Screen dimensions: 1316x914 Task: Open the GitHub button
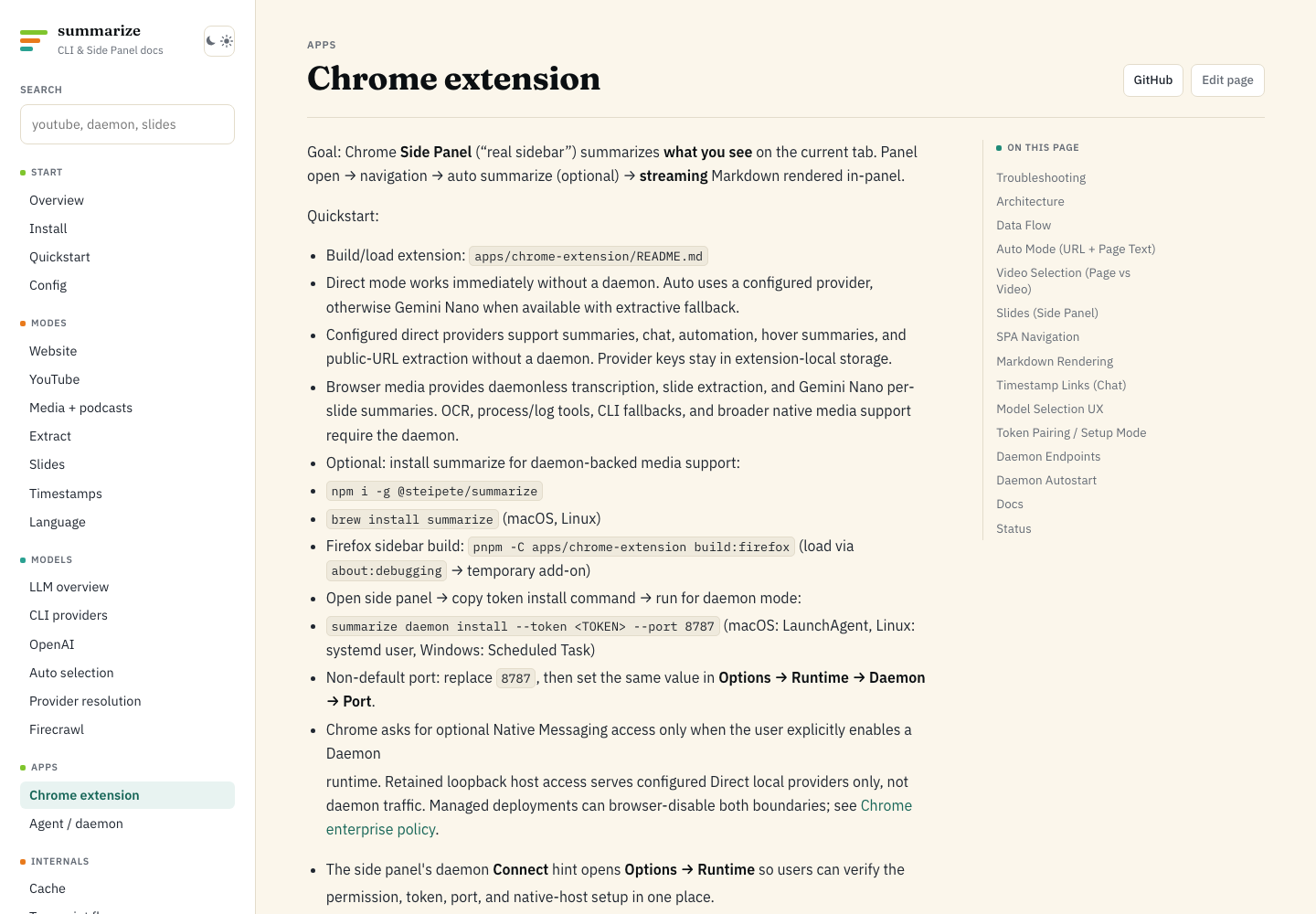(x=1153, y=80)
